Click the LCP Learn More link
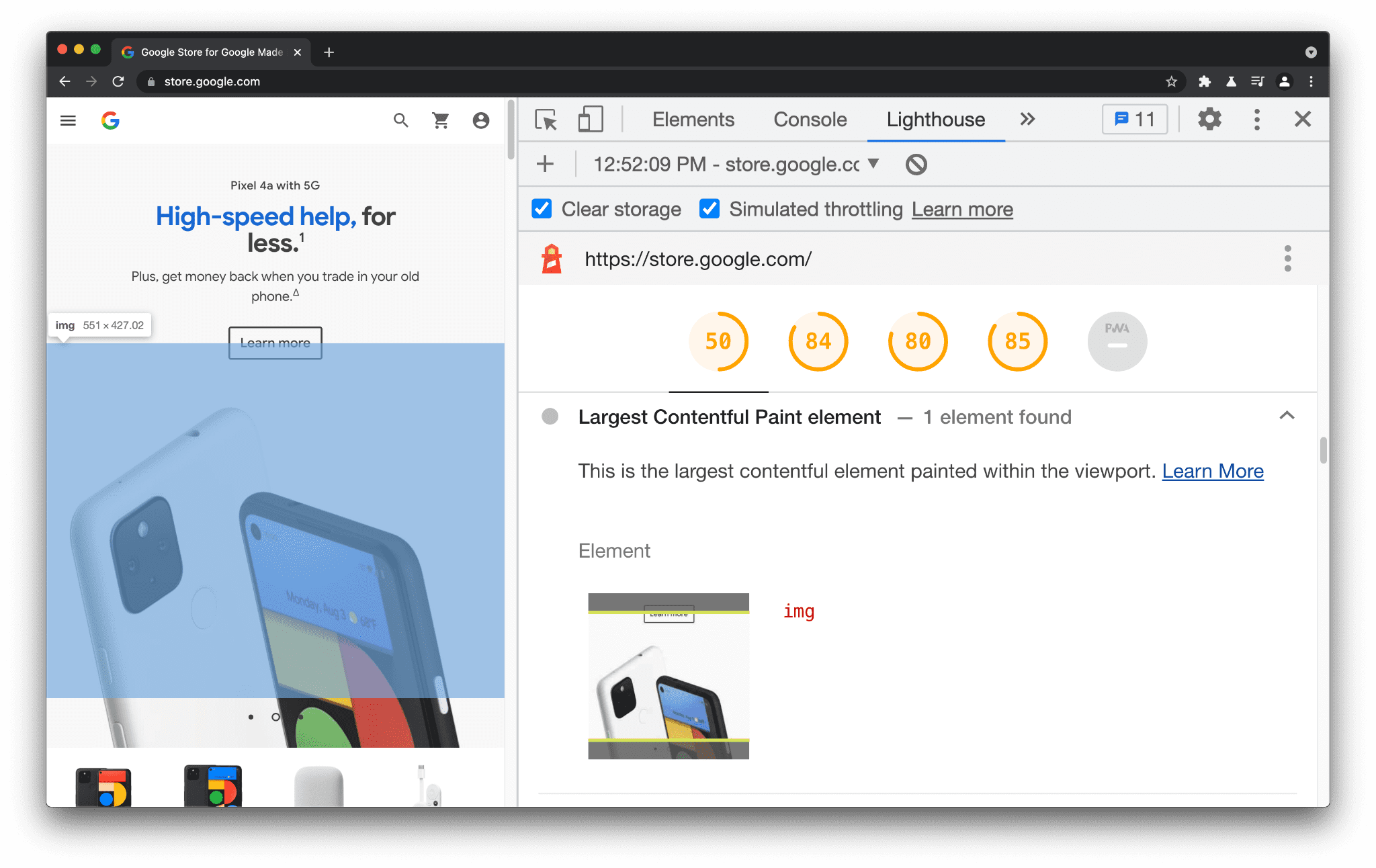1376x868 pixels. pyautogui.click(x=1213, y=471)
